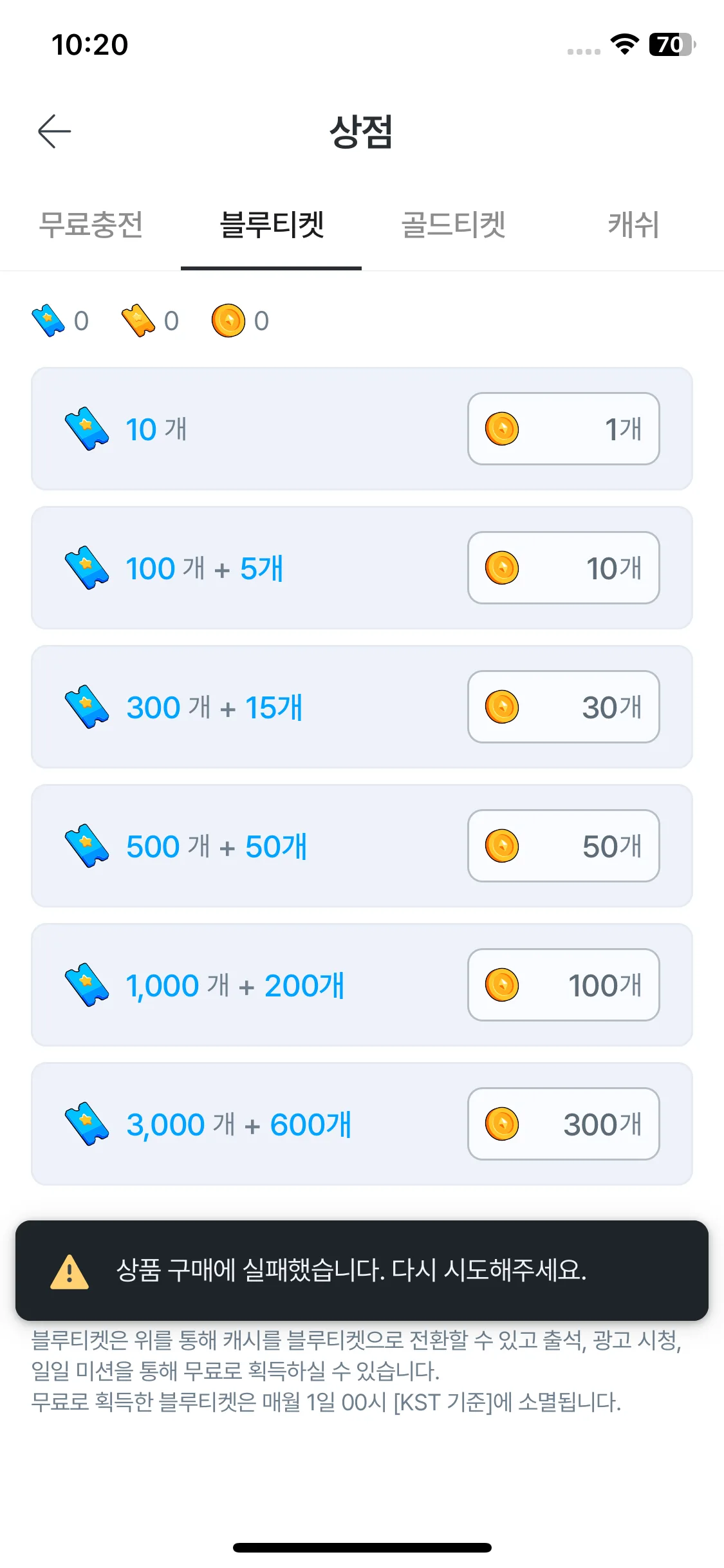The height and width of the screenshot is (1568, 724).
Task: Tap the blue ticket balance icon
Action: point(48,321)
